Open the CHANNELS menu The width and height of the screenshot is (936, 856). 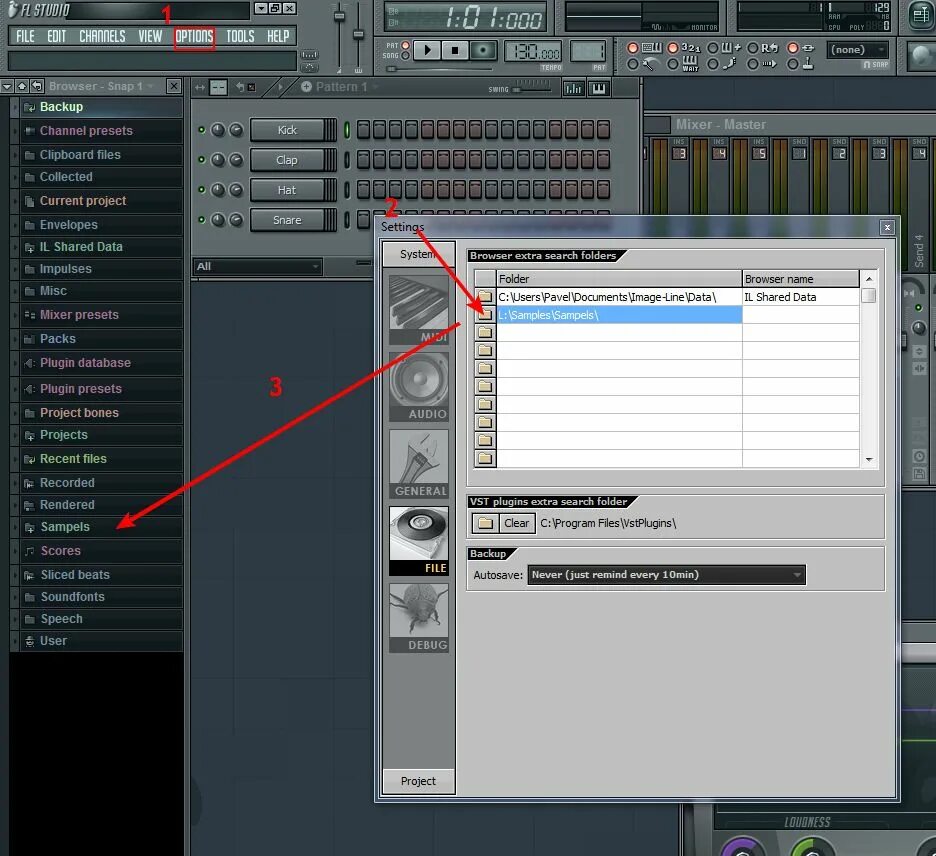[x=102, y=36]
